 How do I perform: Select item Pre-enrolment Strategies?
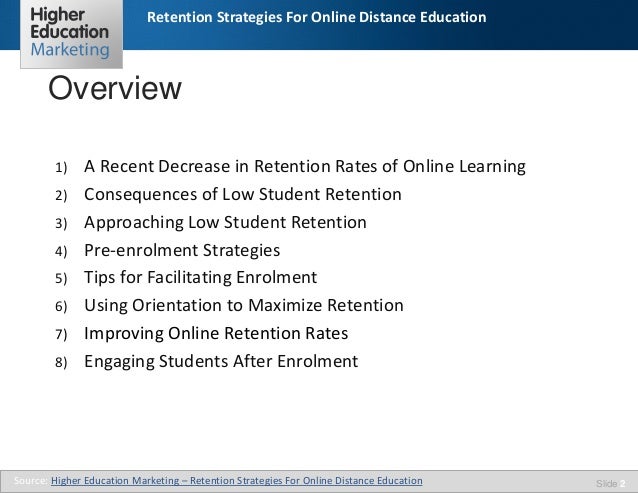pyautogui.click(x=182, y=250)
